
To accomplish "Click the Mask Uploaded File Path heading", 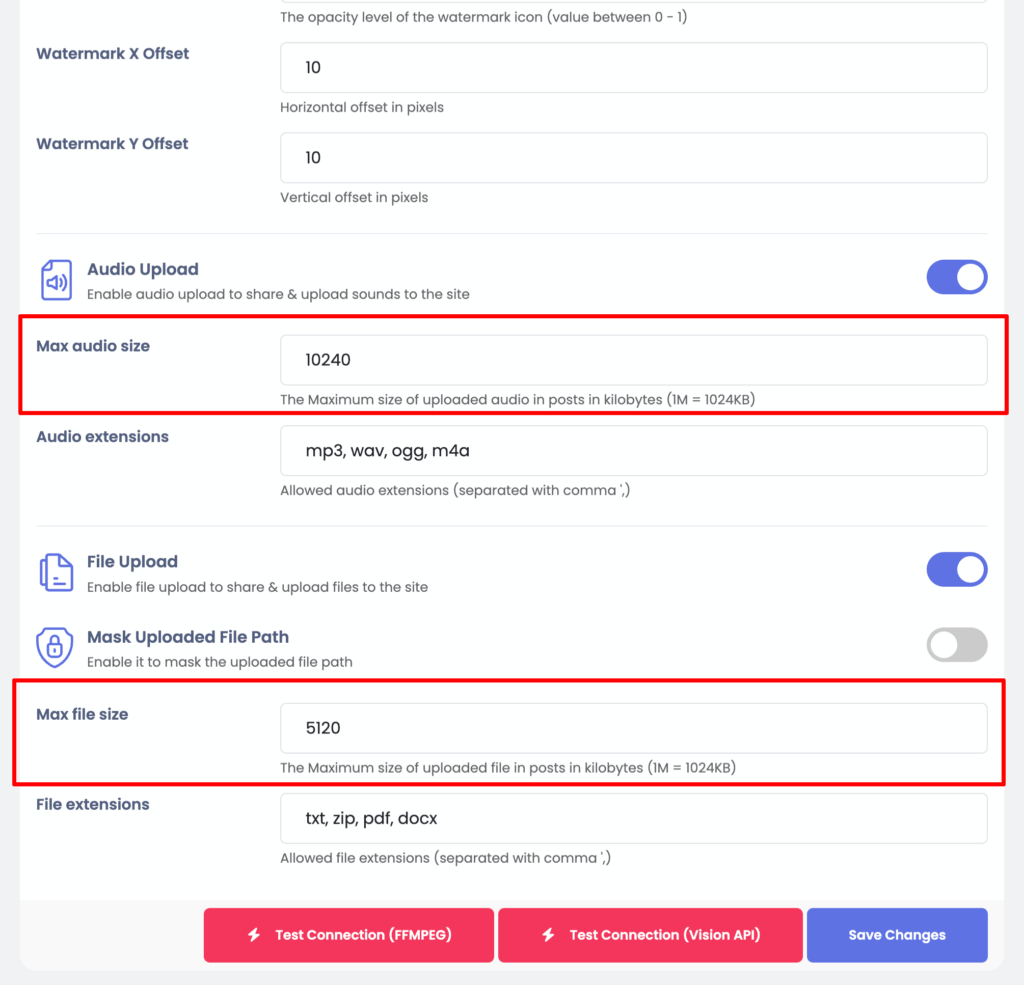I will pyautogui.click(x=188, y=637).
